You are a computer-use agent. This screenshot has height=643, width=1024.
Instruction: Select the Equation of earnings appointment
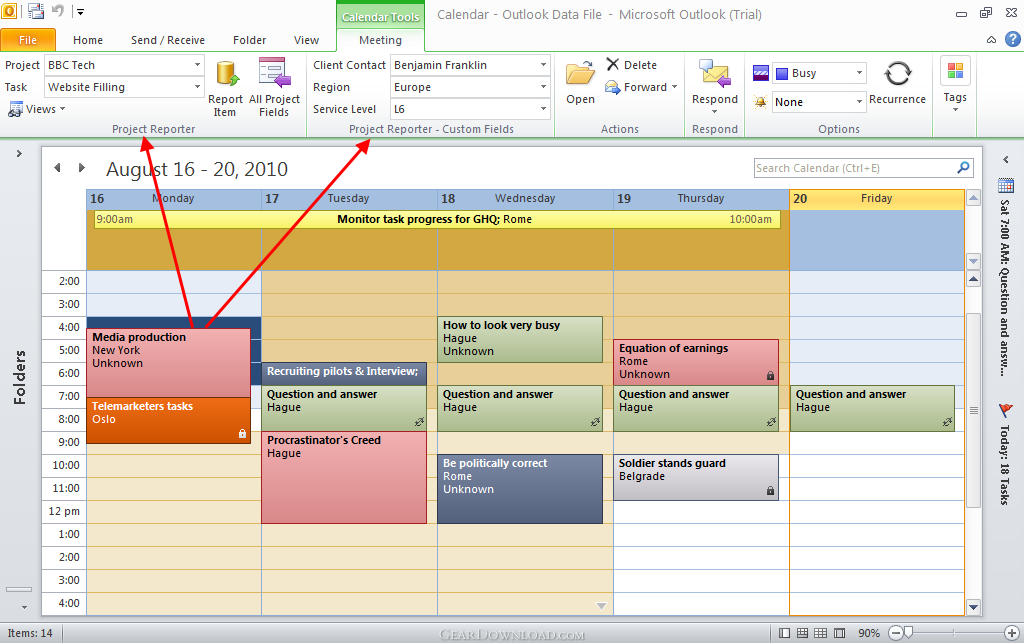point(696,362)
